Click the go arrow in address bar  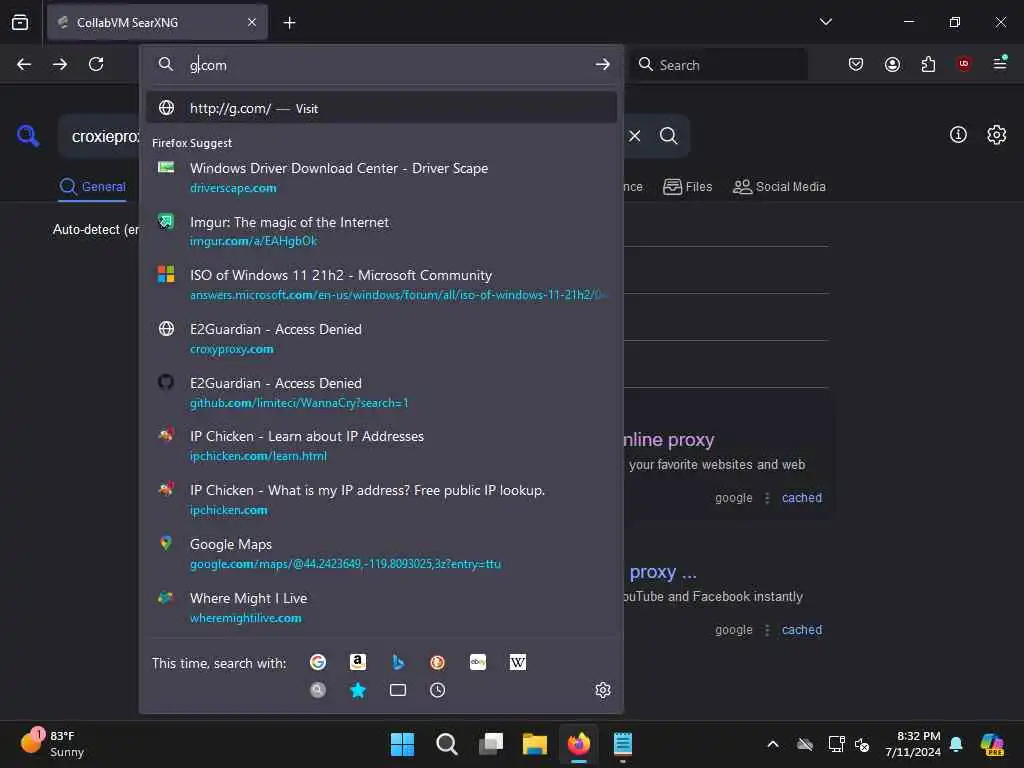pyautogui.click(x=602, y=64)
